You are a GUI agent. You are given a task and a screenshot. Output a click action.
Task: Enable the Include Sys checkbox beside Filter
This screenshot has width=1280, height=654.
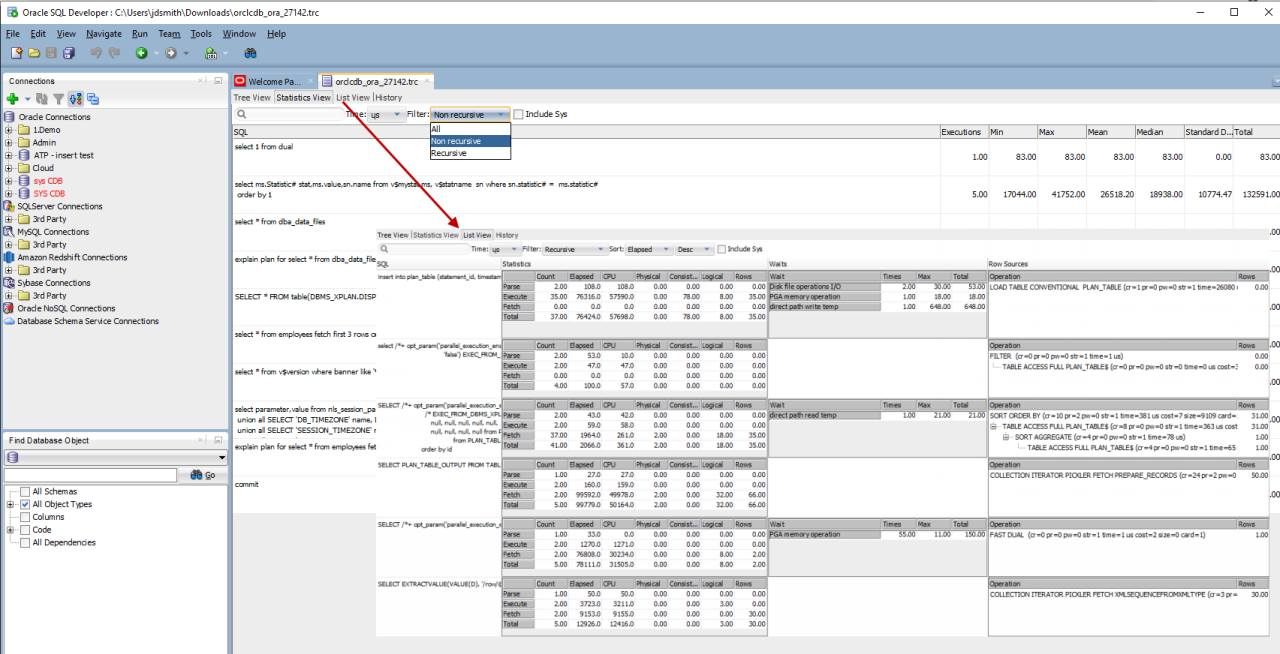[x=518, y=114]
